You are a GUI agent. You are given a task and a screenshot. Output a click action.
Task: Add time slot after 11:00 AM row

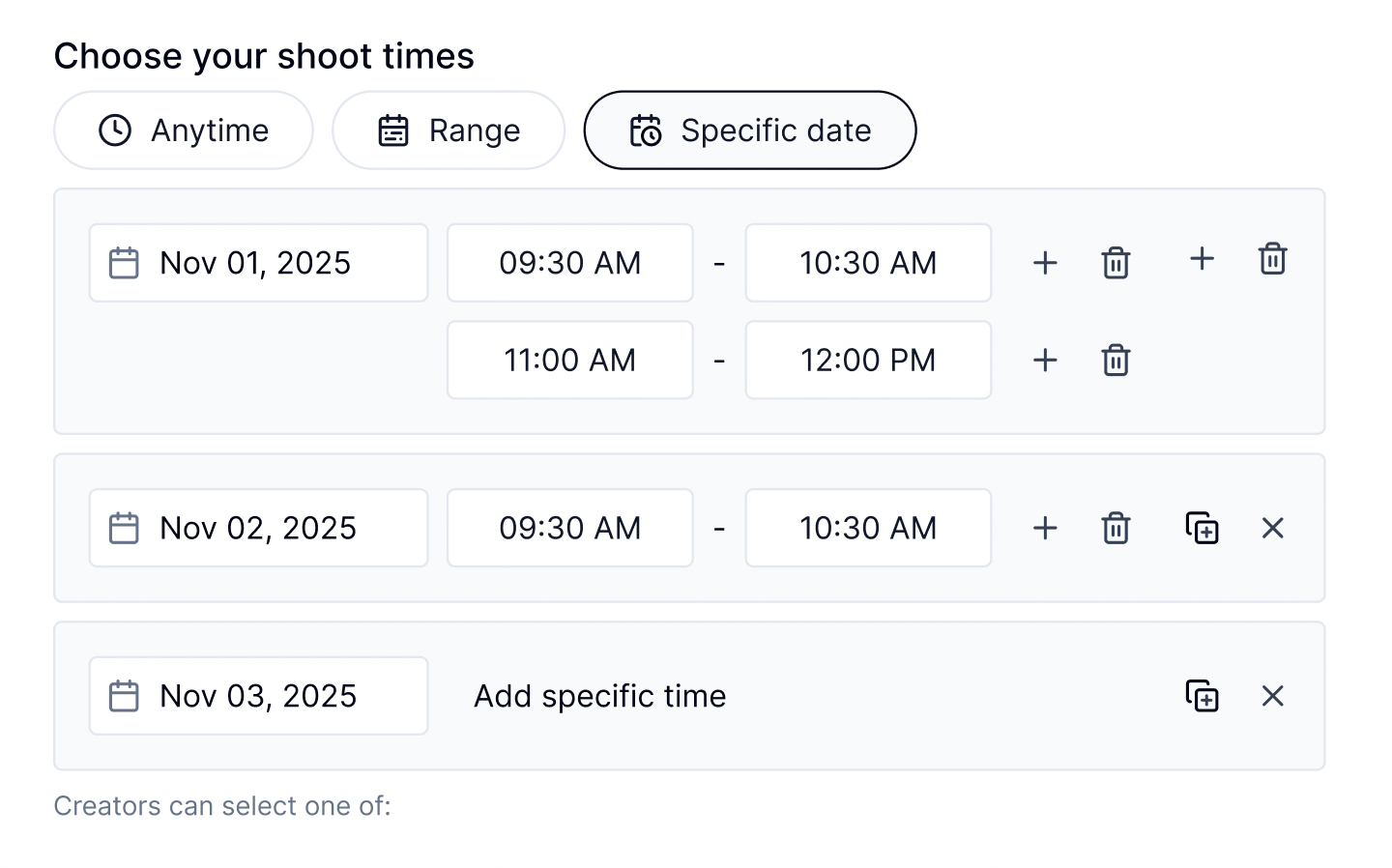click(x=1045, y=361)
